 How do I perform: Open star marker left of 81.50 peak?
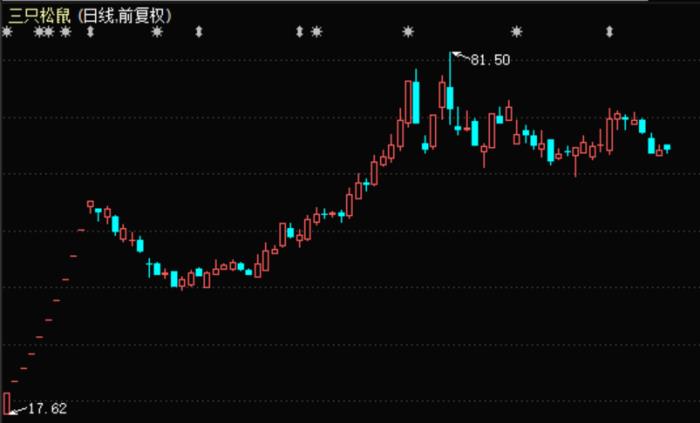click(407, 32)
